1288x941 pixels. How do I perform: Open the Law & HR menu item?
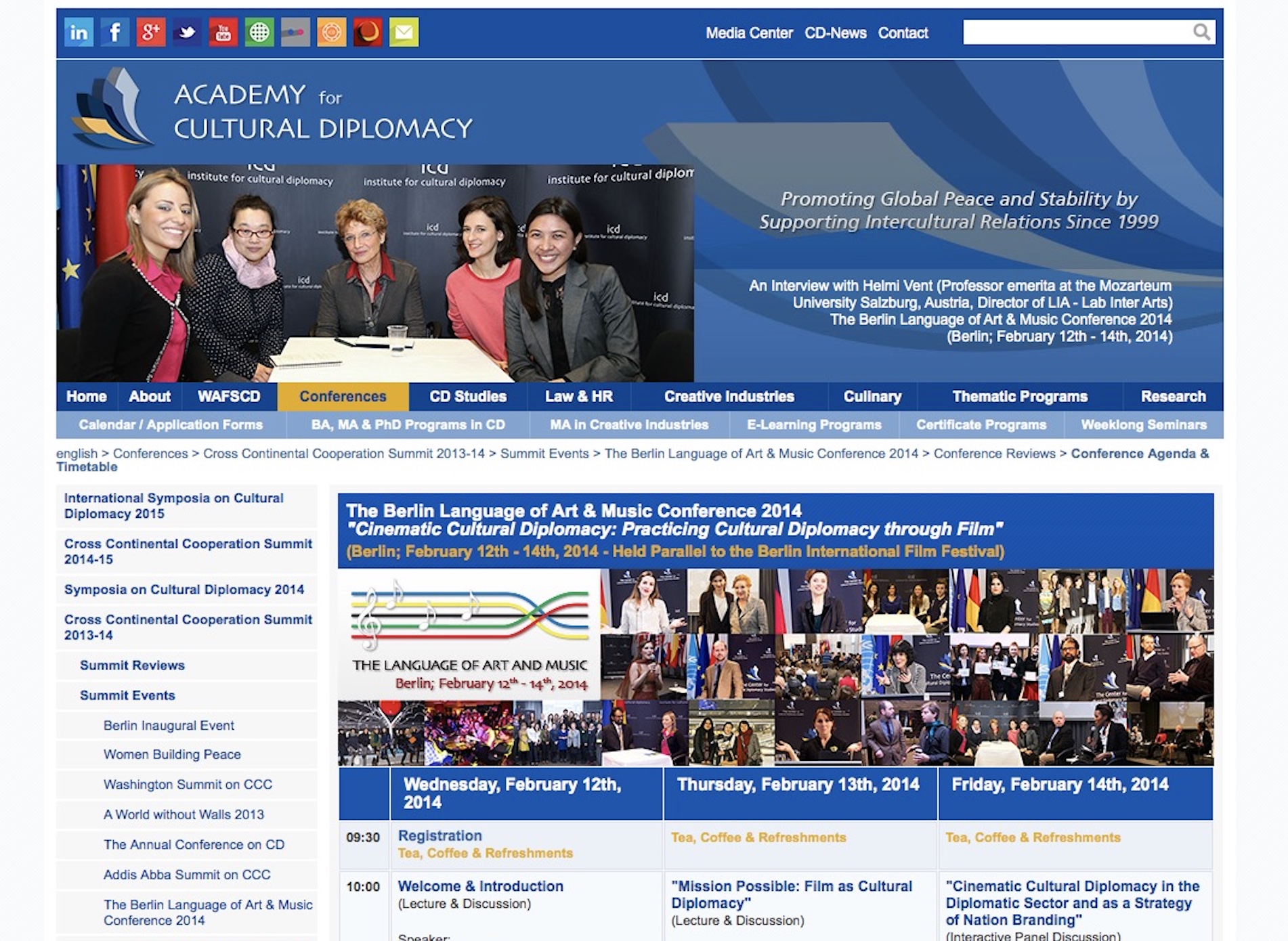(579, 397)
